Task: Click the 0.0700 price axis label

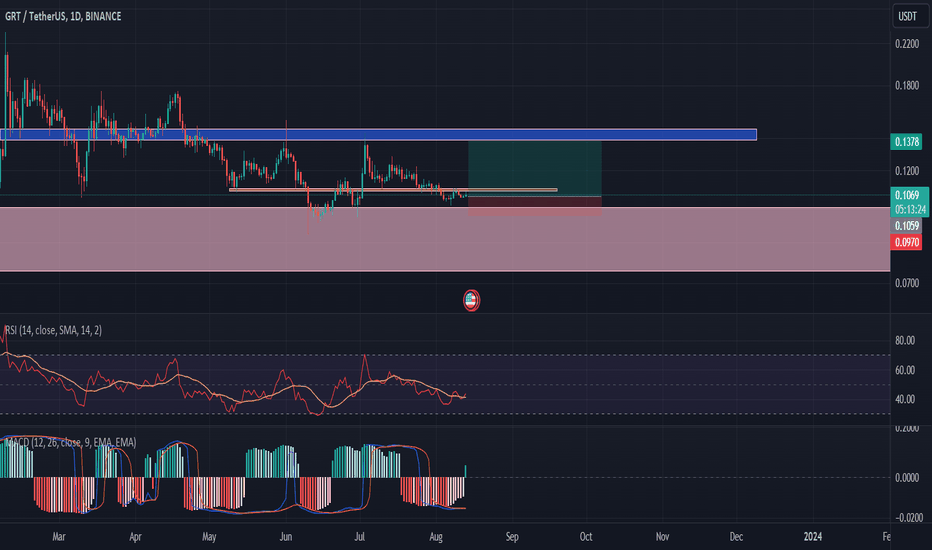Action: tap(907, 283)
